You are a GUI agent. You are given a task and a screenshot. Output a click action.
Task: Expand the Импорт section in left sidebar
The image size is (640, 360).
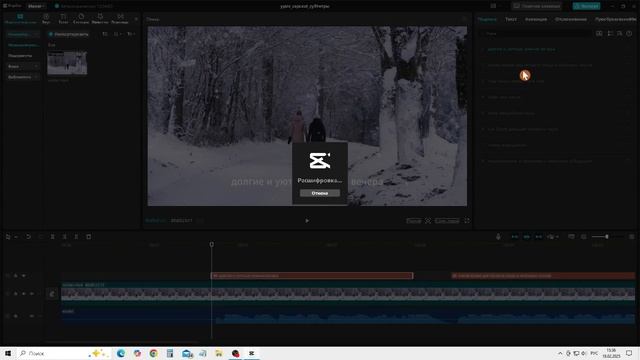[x=22, y=35]
